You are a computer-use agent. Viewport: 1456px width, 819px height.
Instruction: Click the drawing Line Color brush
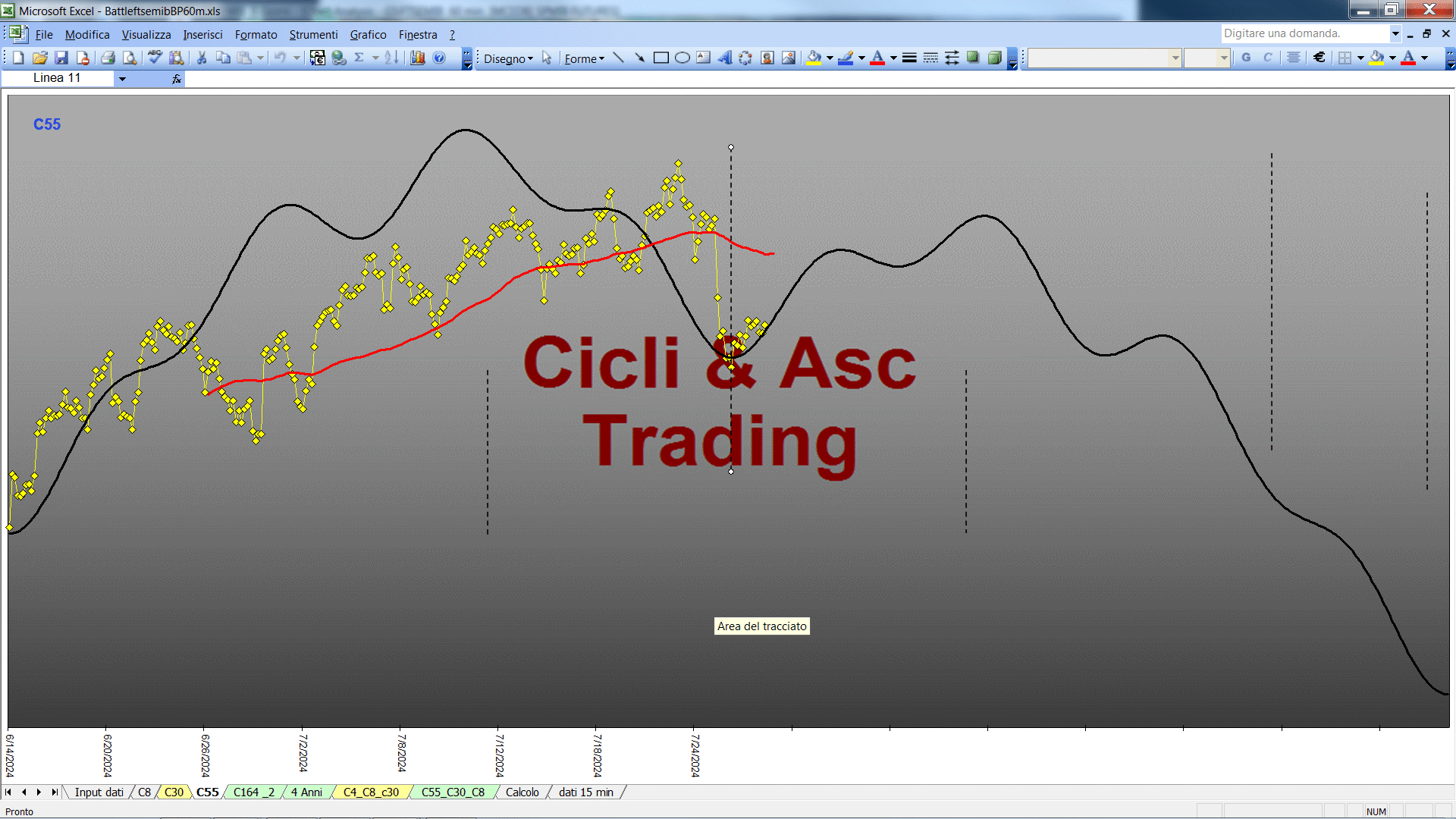click(x=846, y=58)
